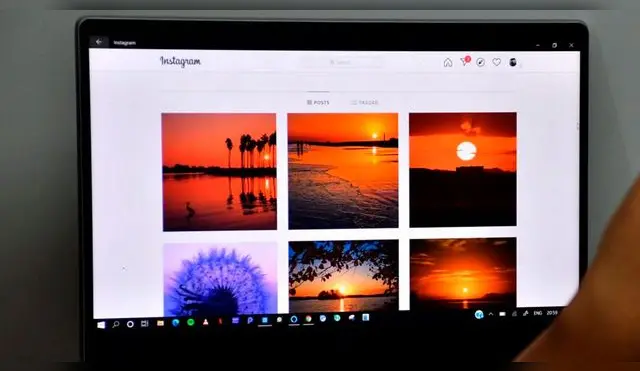Open the palm trees sunset photo
The height and width of the screenshot is (371, 640).
pyautogui.click(x=219, y=172)
